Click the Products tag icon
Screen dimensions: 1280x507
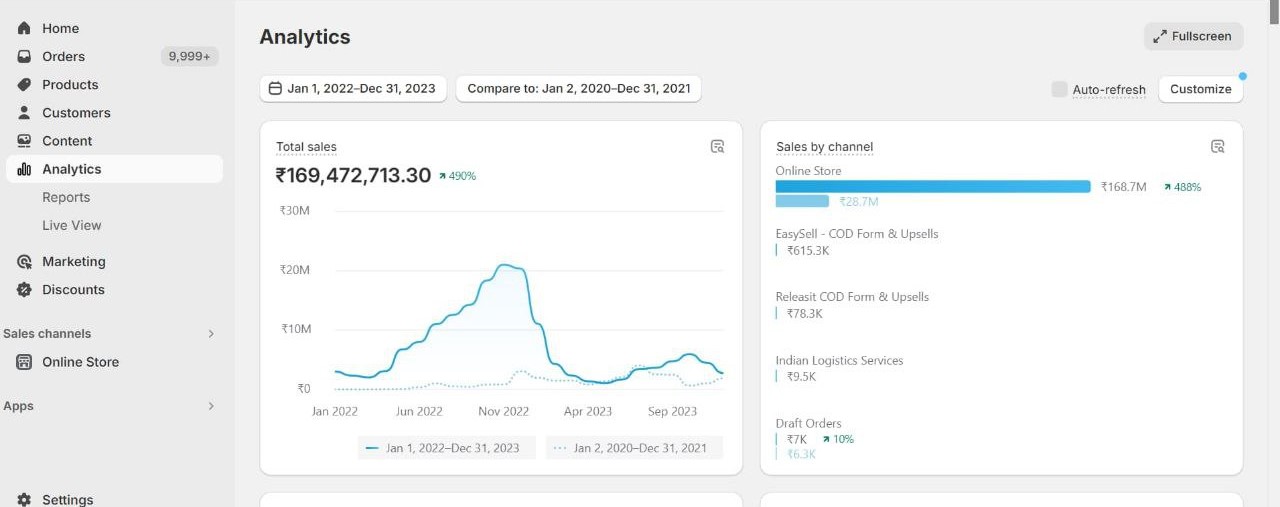[24, 85]
